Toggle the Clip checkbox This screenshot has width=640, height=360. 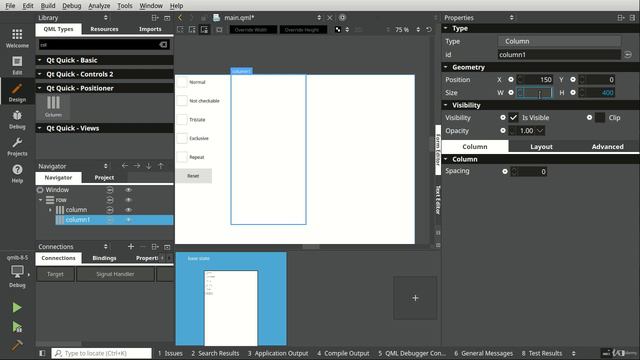pos(600,118)
